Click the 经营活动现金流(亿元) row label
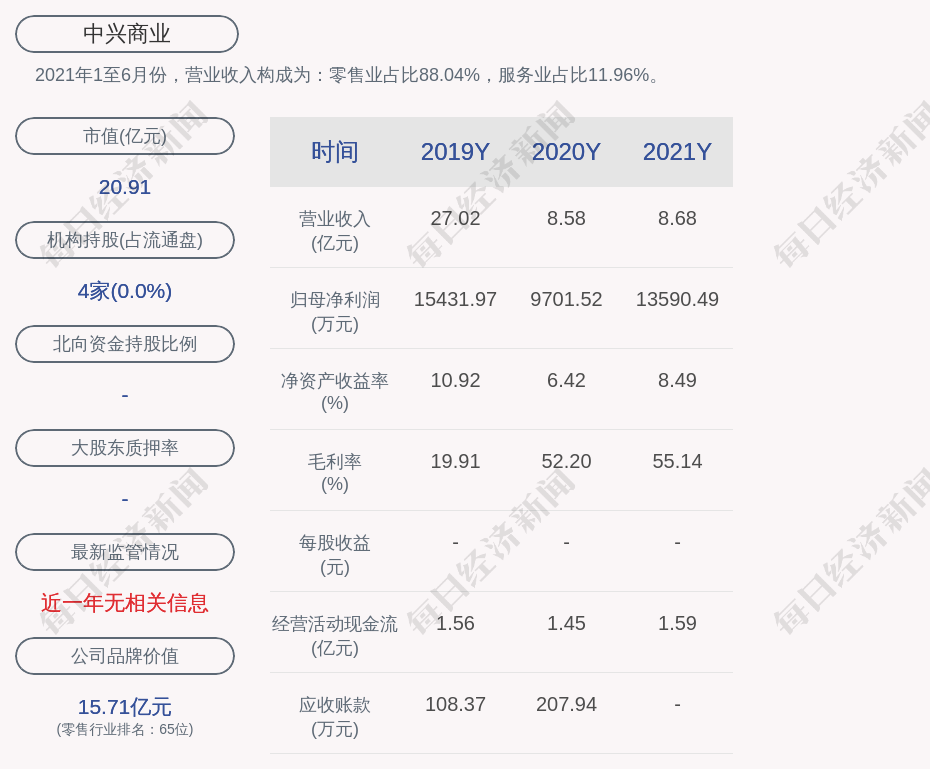 (335, 636)
